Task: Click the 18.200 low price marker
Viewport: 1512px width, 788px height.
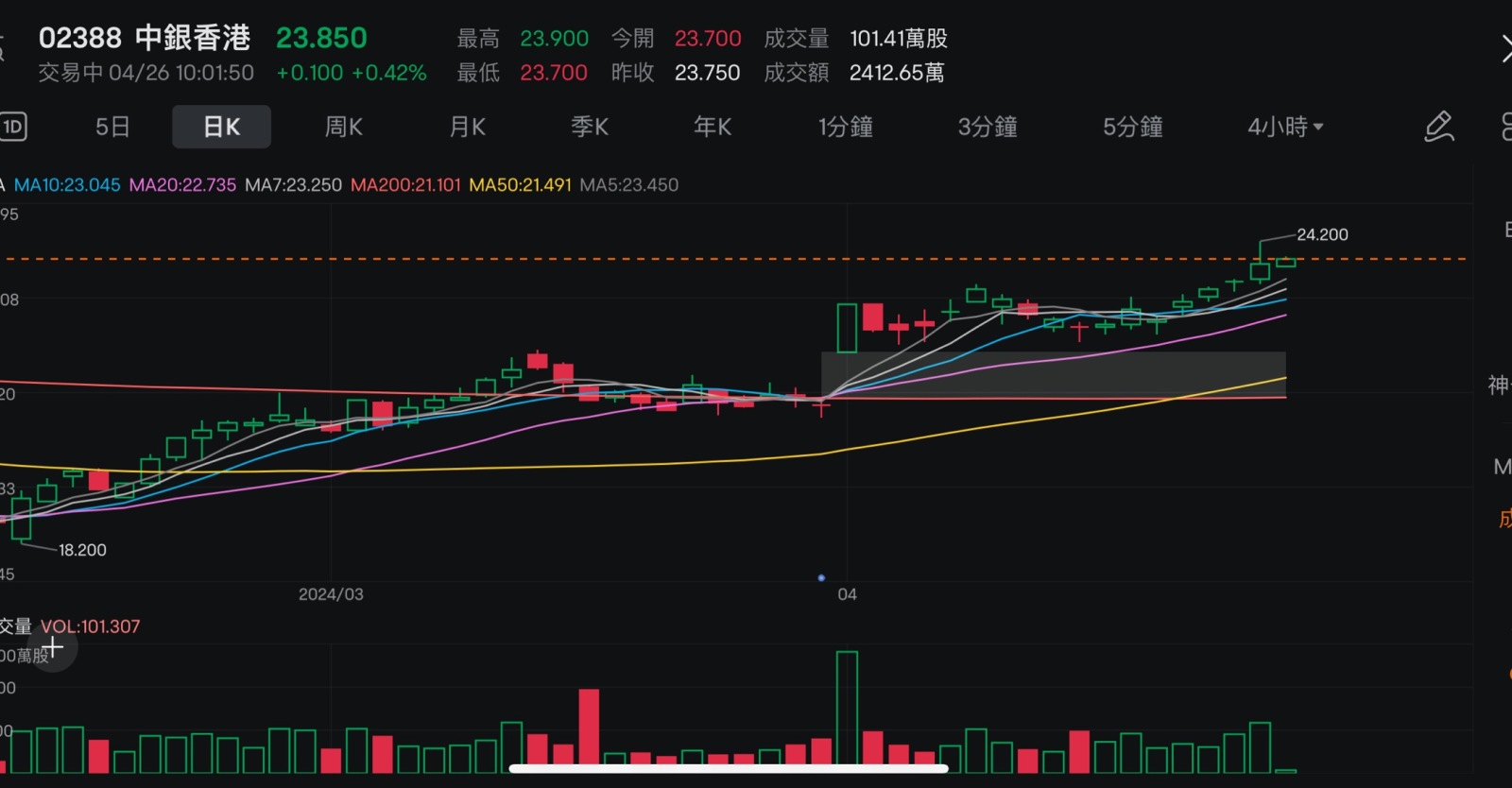Action: 82,550
